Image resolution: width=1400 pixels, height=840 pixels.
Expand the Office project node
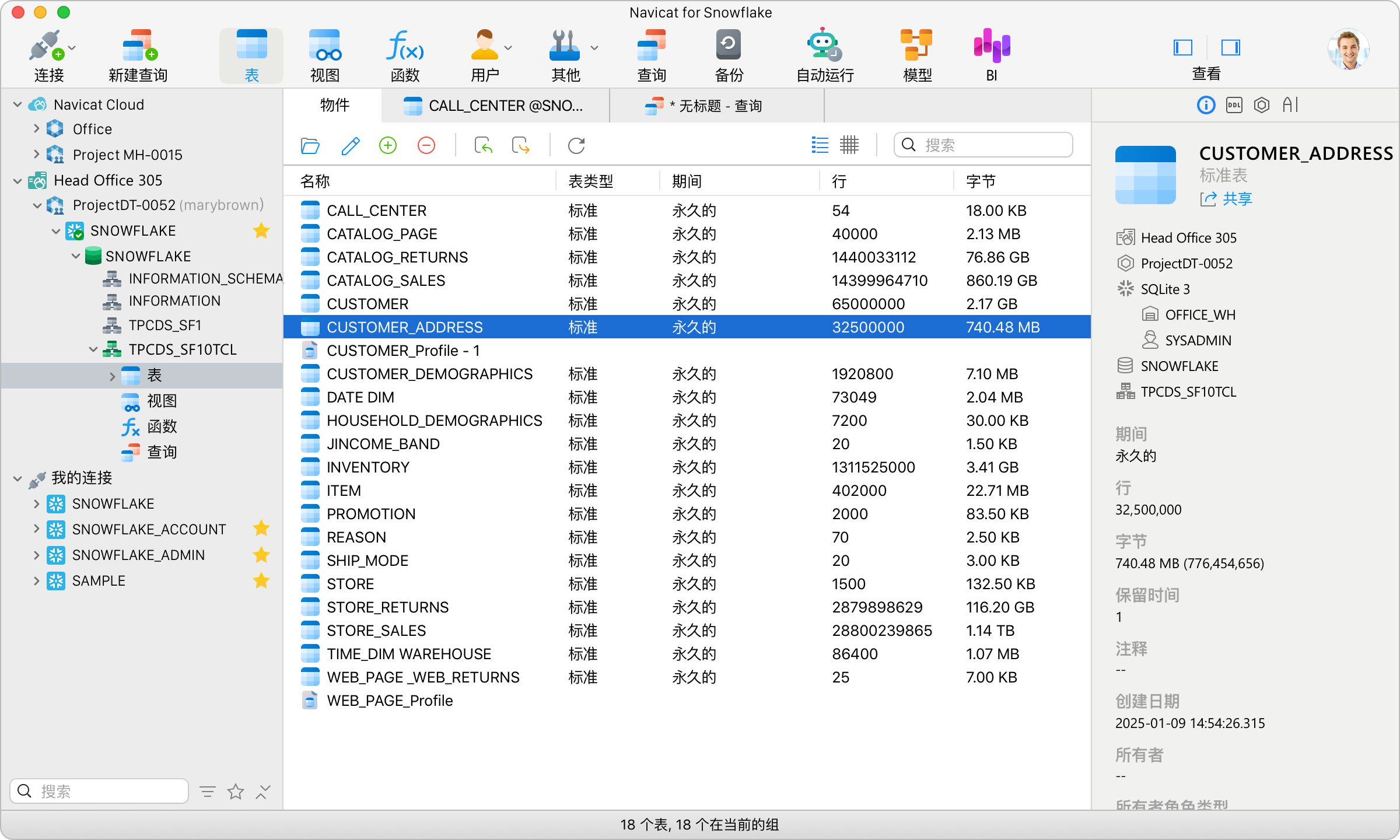pos(36,129)
